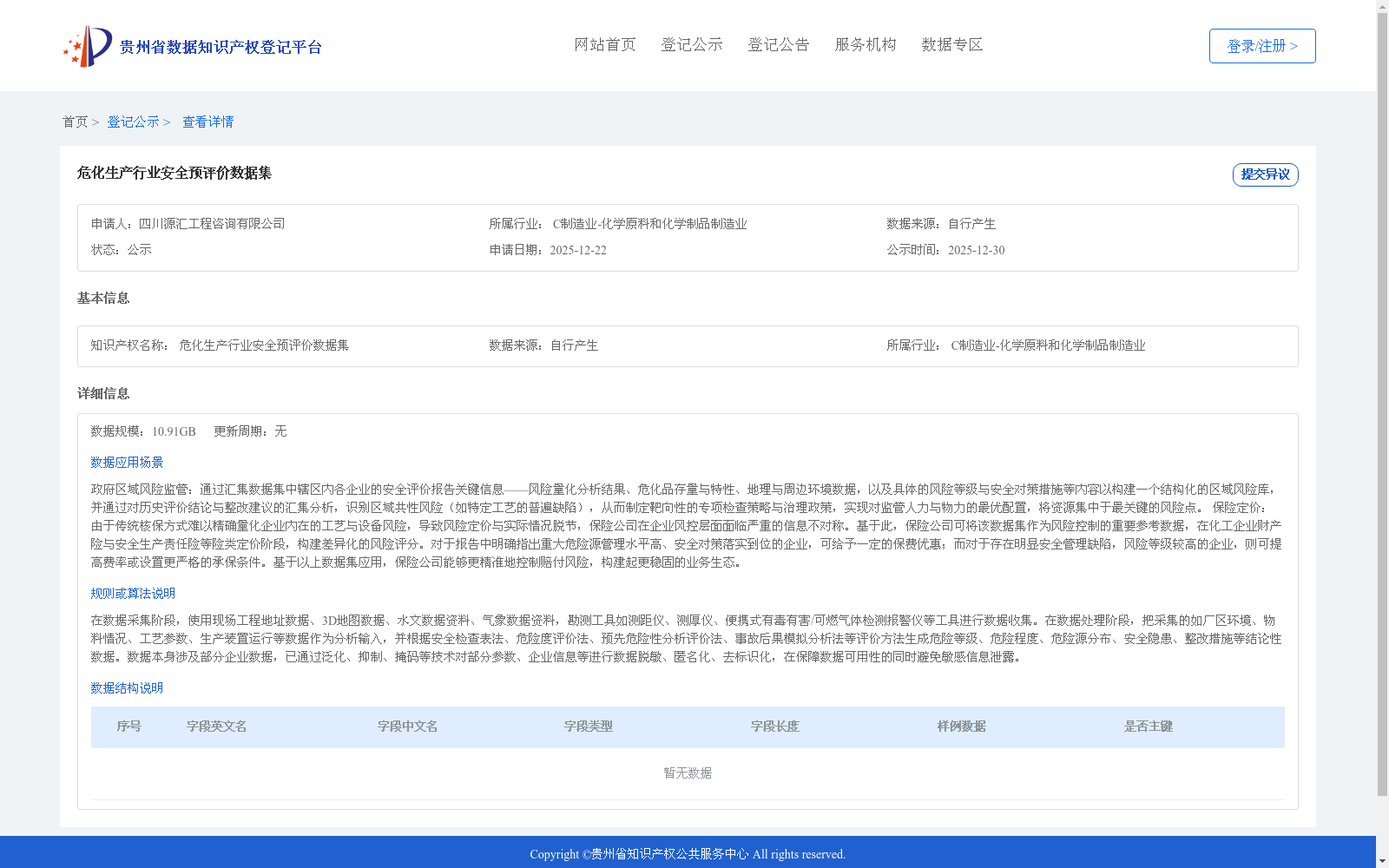Click the 查看详情 breadcrumb
Screen dimensions: 1389x868
coord(207,122)
